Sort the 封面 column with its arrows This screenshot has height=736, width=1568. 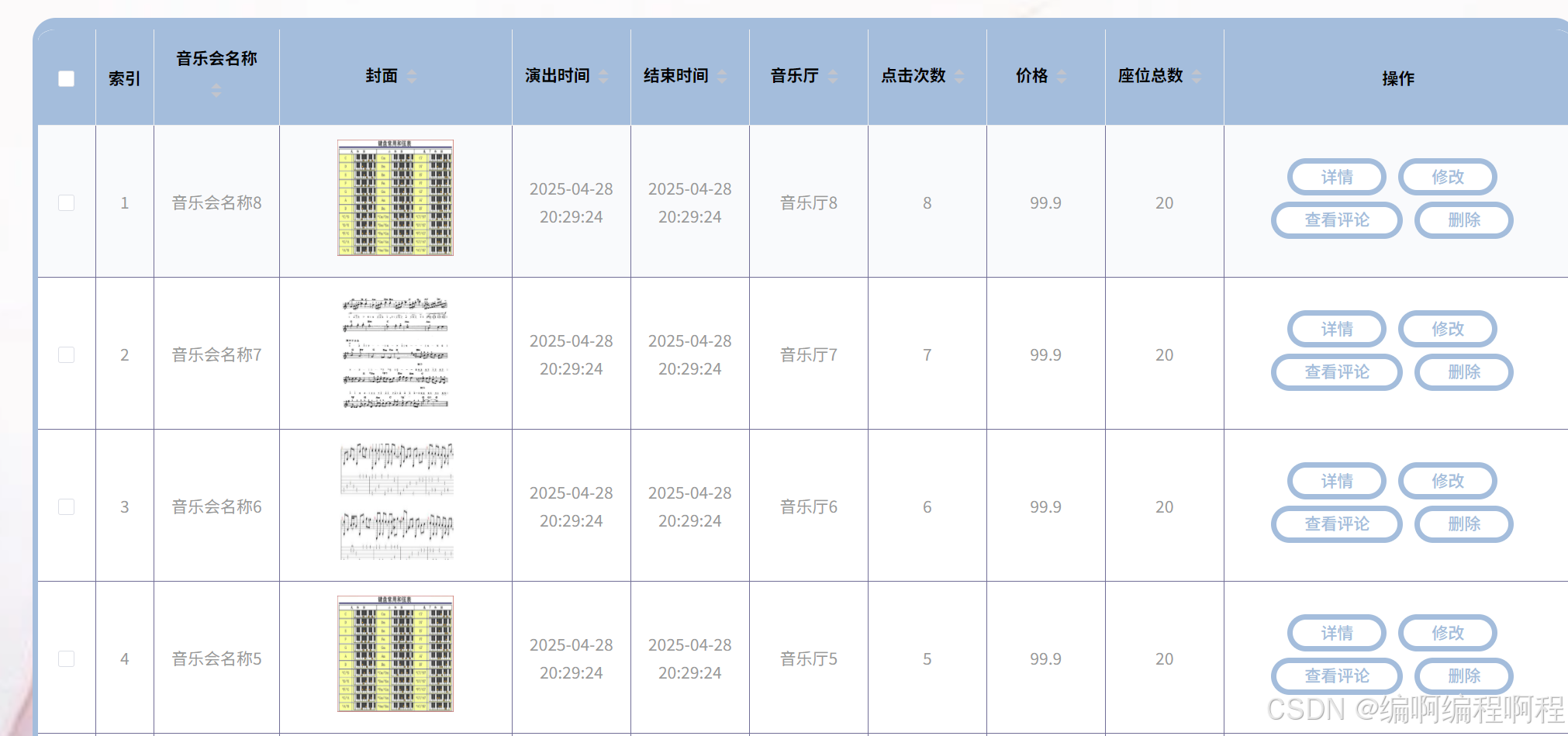[412, 76]
